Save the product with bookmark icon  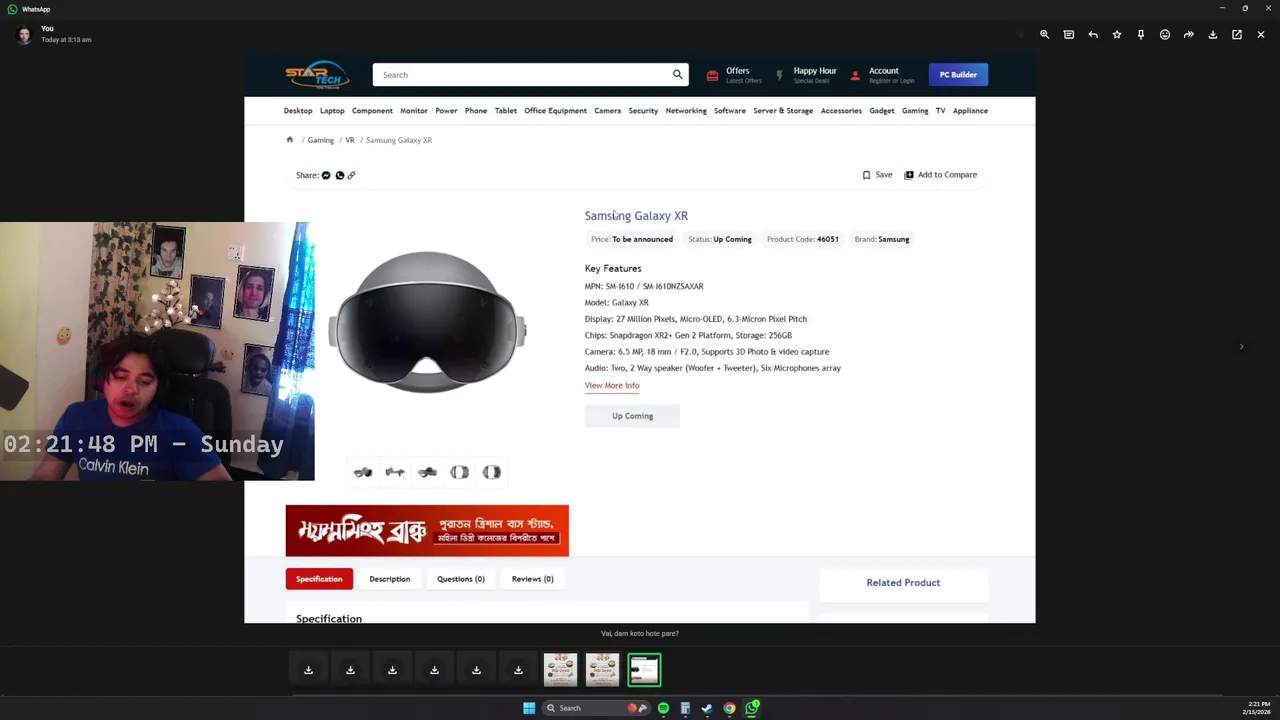coord(877,175)
